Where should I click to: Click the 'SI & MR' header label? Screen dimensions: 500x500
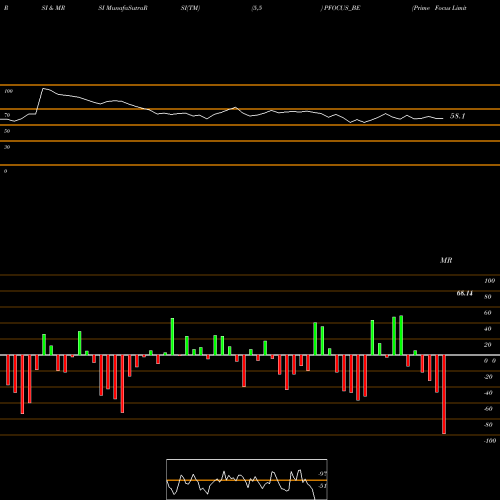point(53,8)
